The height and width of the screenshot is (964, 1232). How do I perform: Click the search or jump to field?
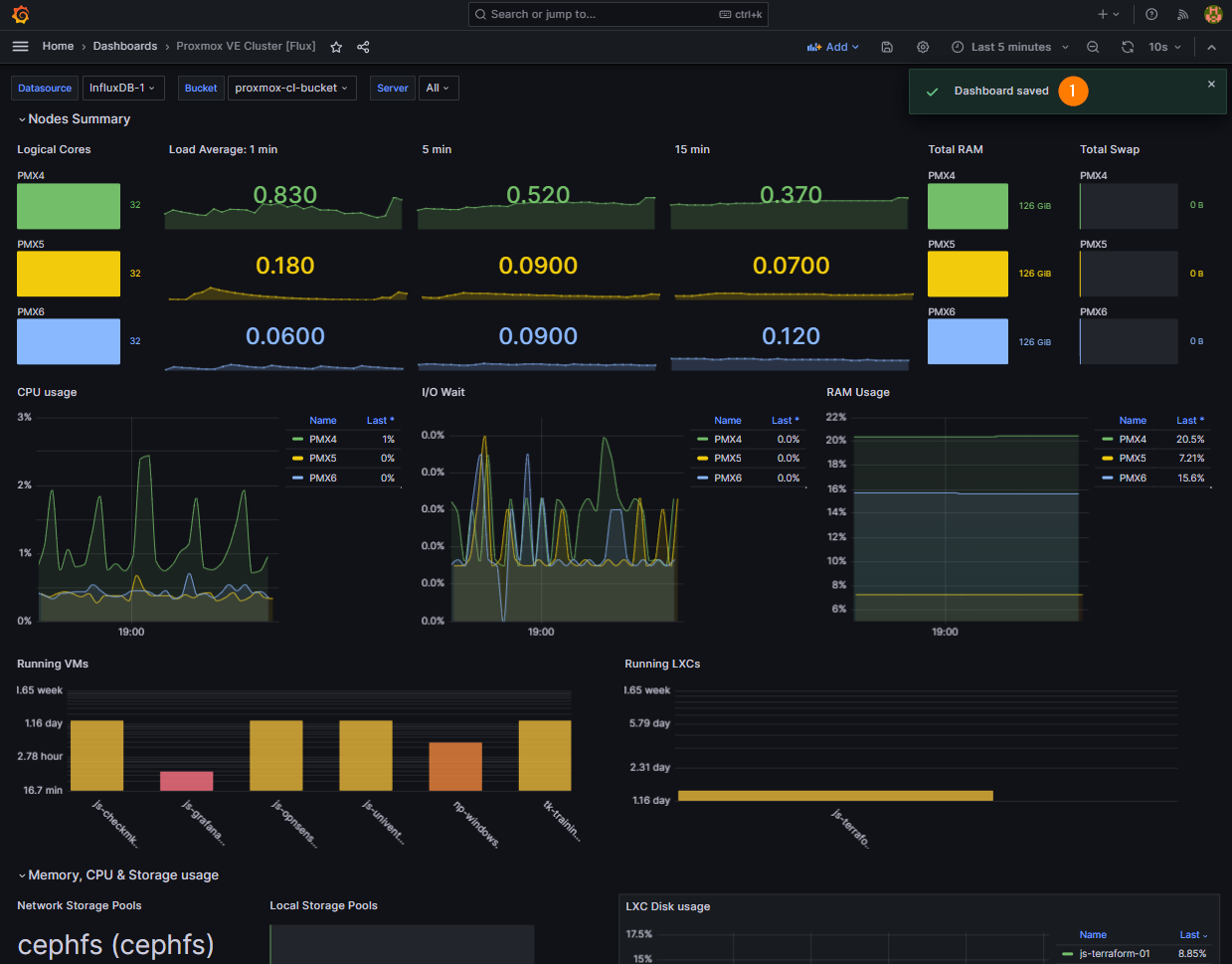pos(617,14)
